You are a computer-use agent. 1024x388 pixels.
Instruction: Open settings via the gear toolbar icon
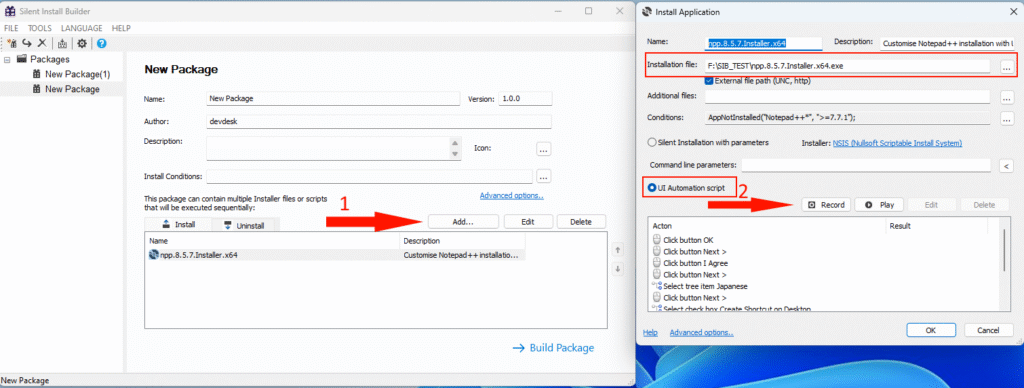pos(82,43)
